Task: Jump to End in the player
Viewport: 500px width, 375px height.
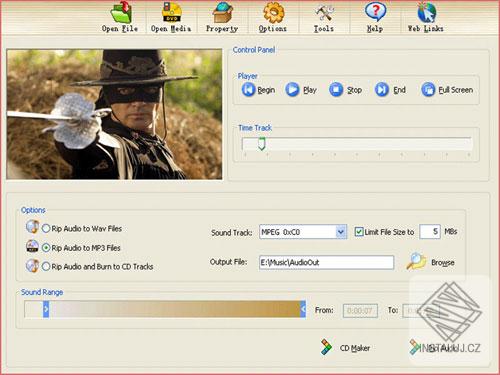Action: pos(382,90)
